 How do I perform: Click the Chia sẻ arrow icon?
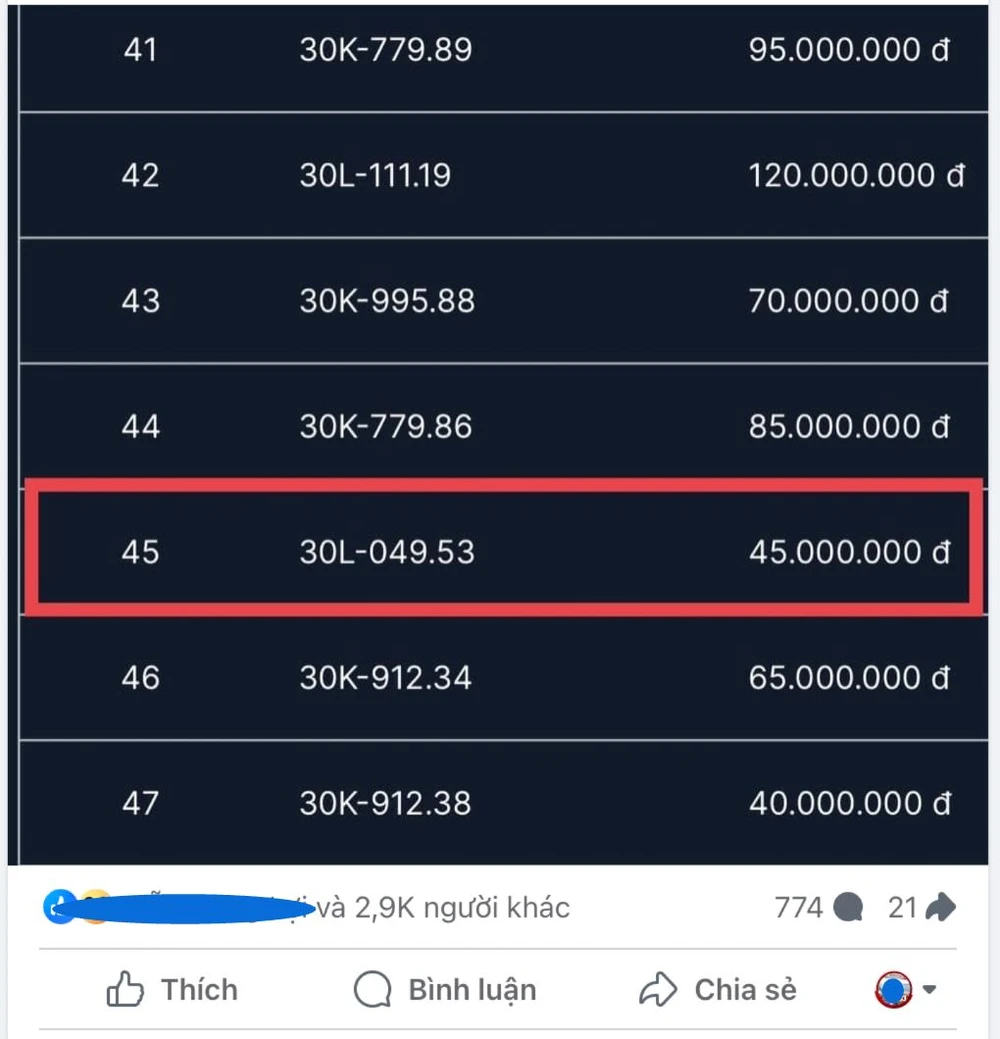coord(658,990)
